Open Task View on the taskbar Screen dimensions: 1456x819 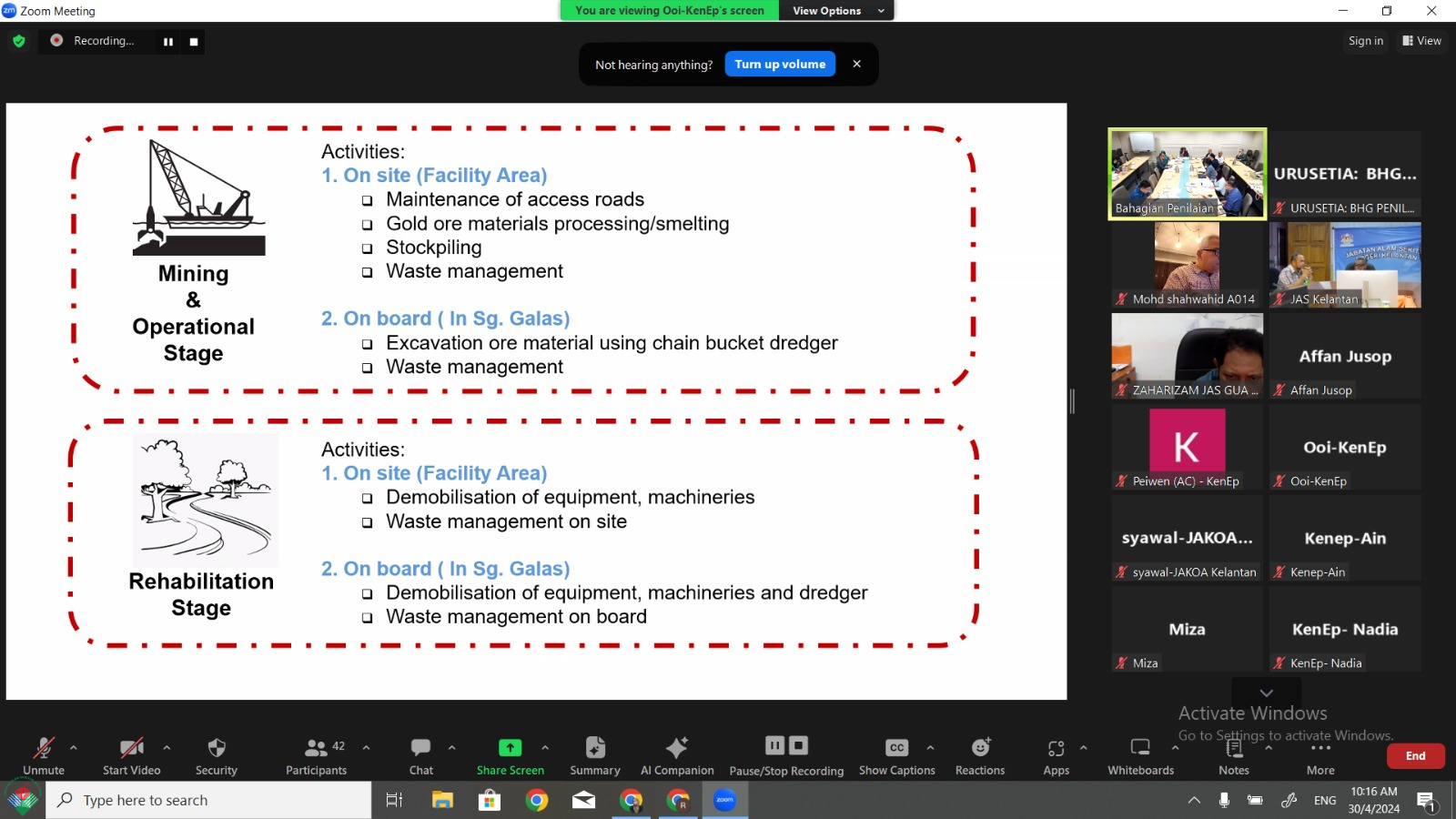394,800
